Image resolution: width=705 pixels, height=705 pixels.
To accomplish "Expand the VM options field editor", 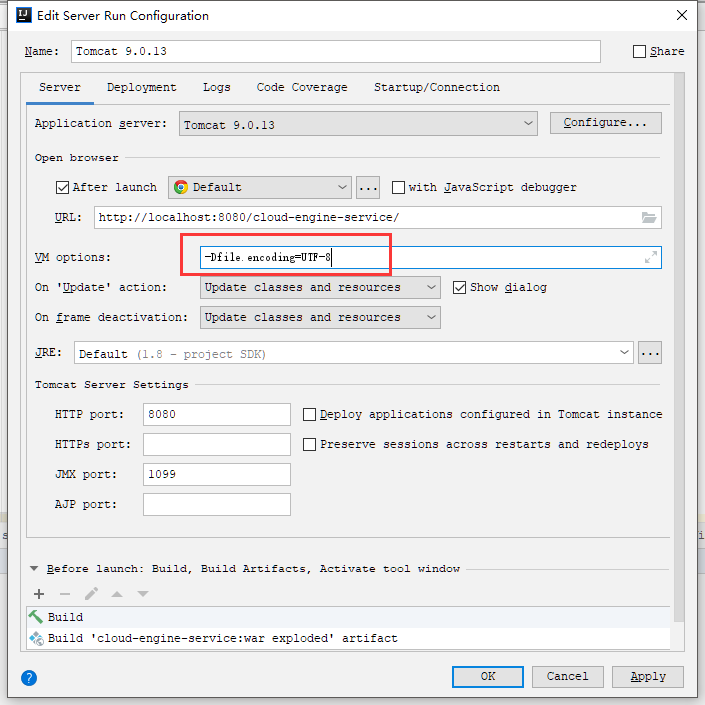I will tap(651, 257).
